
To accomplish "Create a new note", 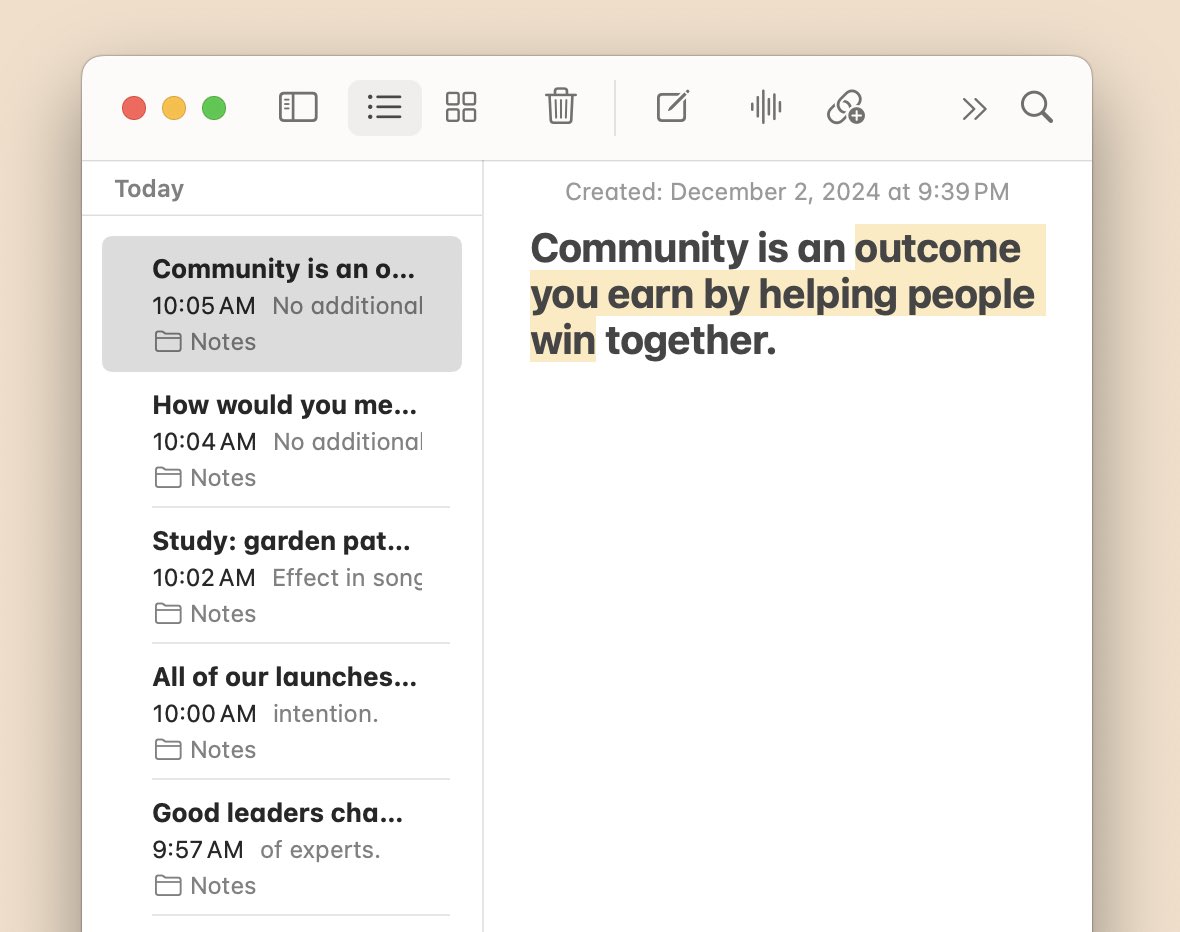I will [673, 106].
